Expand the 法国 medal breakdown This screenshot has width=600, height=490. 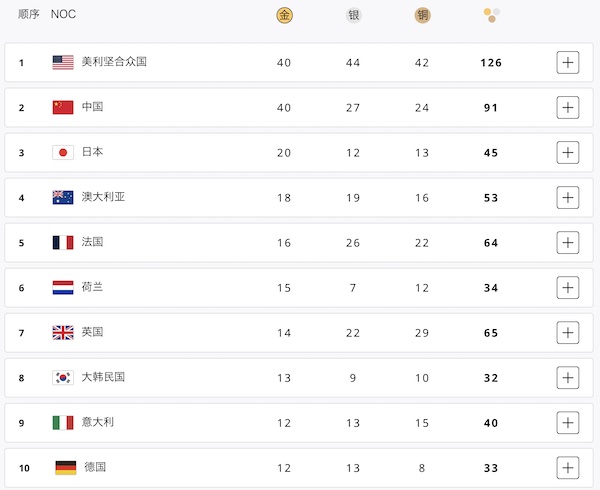click(568, 243)
